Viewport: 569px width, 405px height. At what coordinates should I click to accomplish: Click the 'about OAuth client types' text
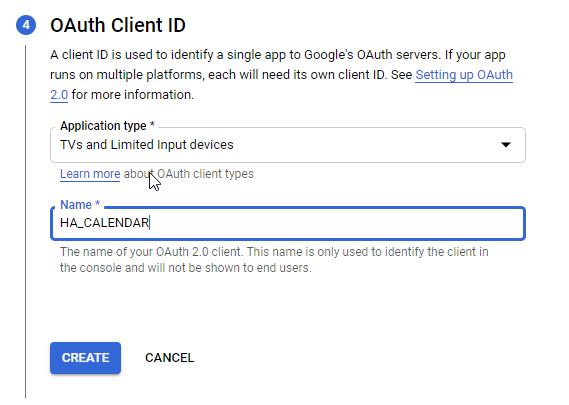click(x=189, y=174)
